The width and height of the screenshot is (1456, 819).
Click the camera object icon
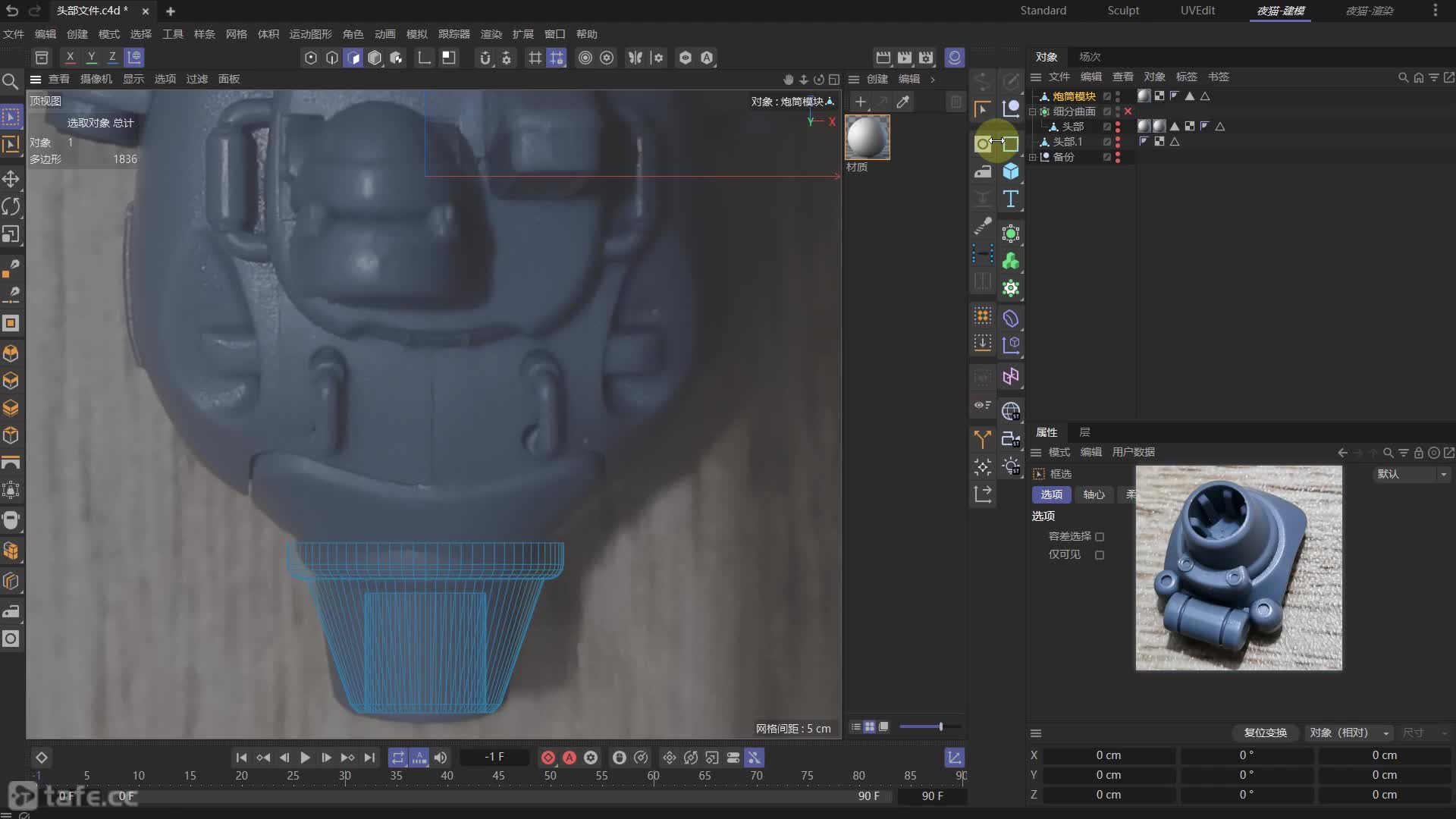tap(1011, 439)
